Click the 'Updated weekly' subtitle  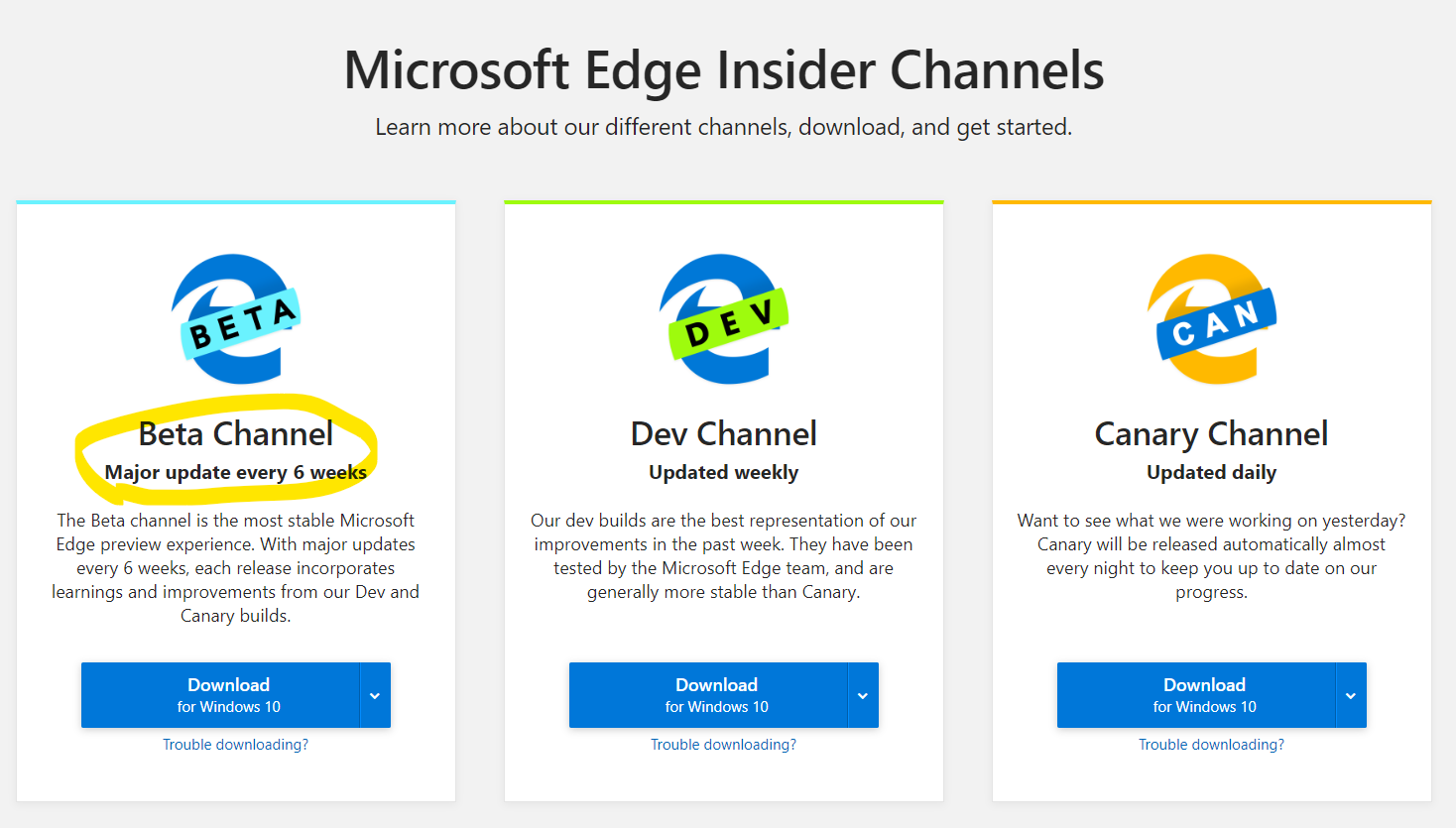(724, 473)
